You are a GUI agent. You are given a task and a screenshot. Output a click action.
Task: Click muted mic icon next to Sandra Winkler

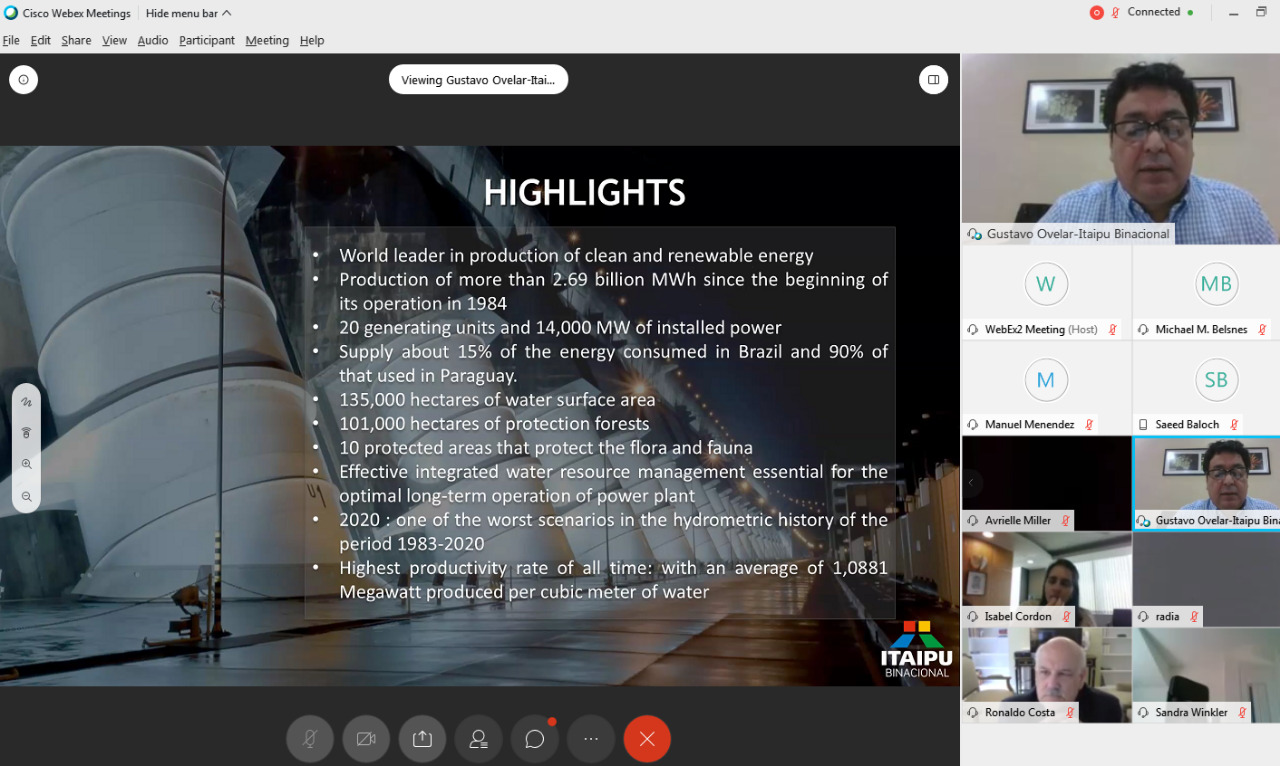pos(1243,713)
